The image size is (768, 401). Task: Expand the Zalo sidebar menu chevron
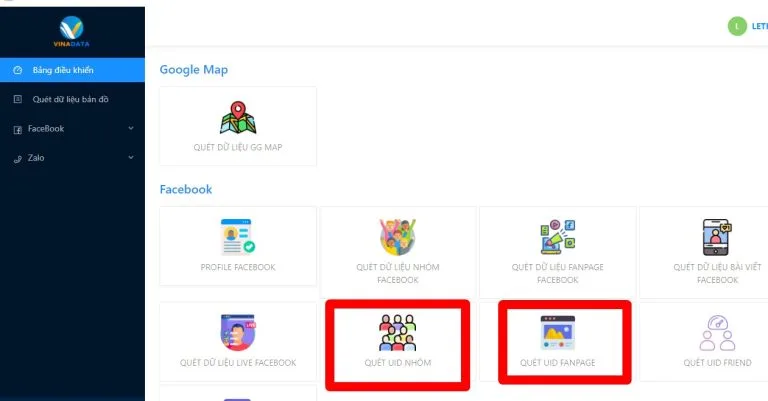pyautogui.click(x=131, y=158)
